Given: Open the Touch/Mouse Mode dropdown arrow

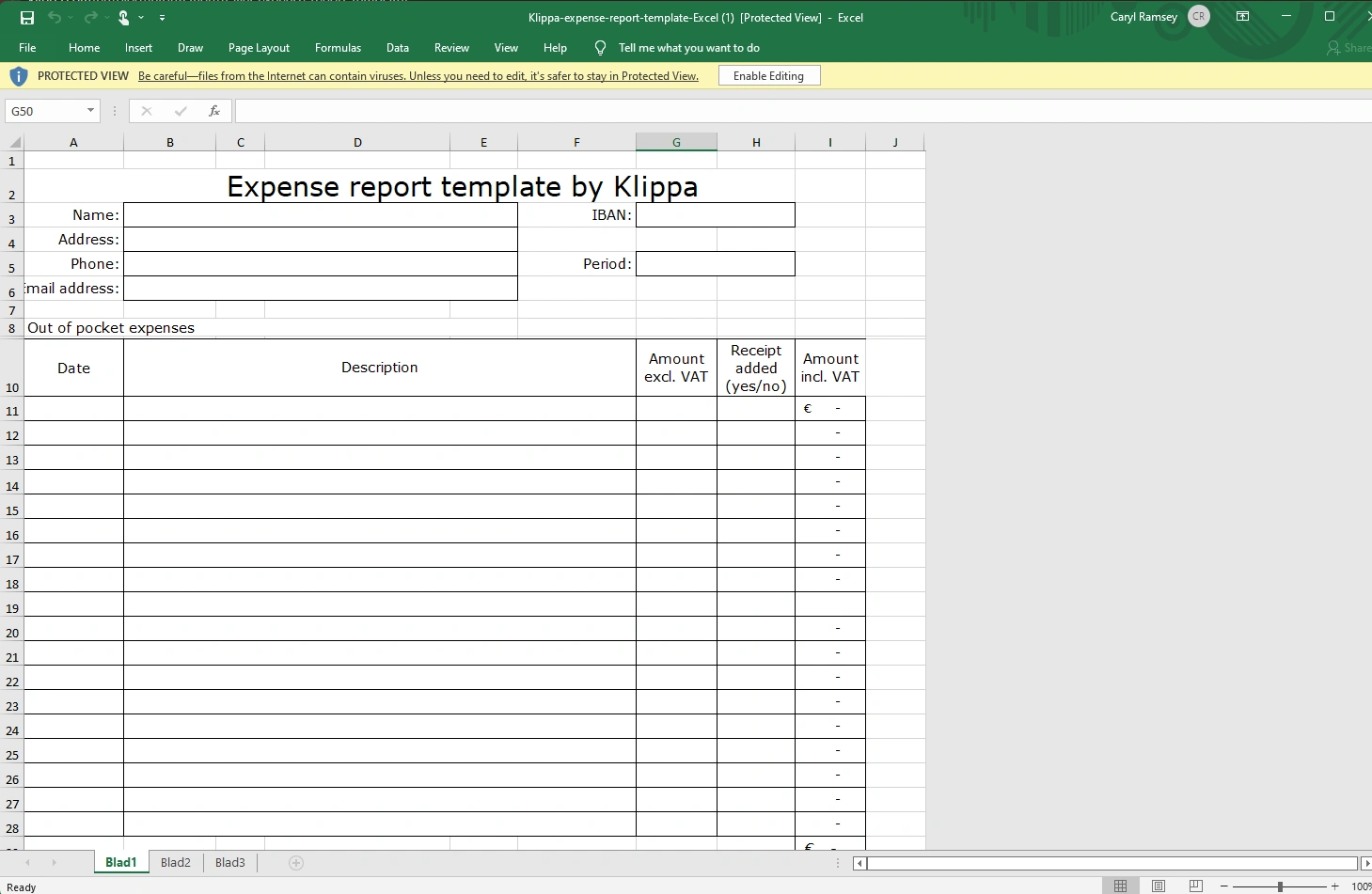Looking at the screenshot, I should pos(141,18).
